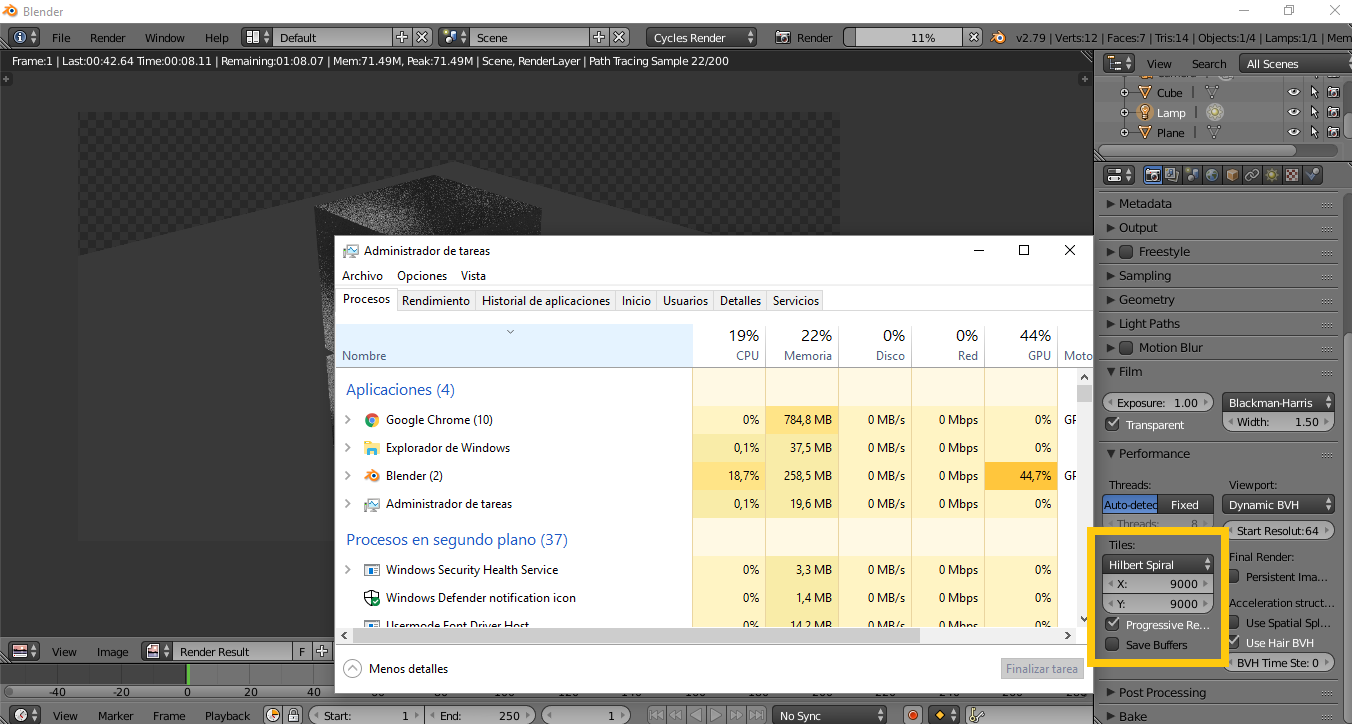1352x724 pixels.
Task: Delete the Default screen layout
Action: [x=422, y=37]
